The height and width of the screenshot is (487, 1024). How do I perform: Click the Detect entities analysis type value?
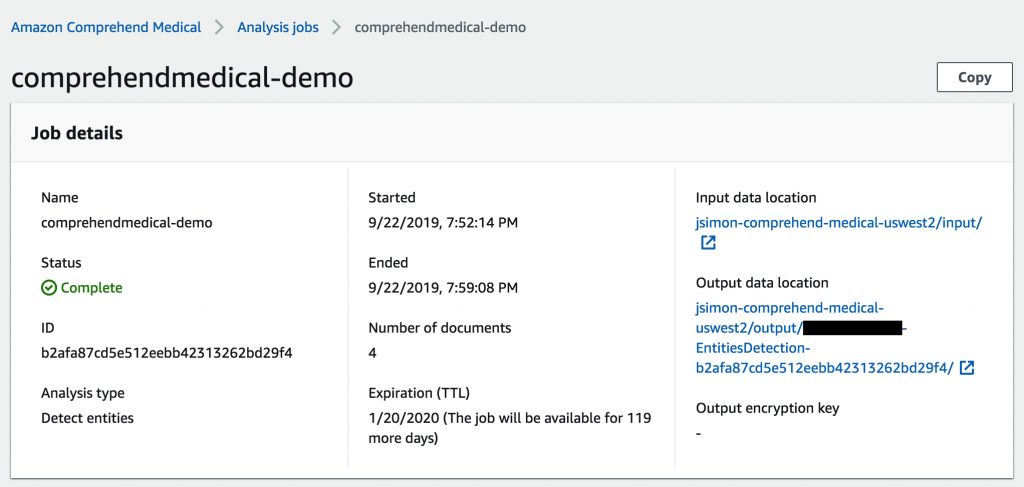point(88,418)
